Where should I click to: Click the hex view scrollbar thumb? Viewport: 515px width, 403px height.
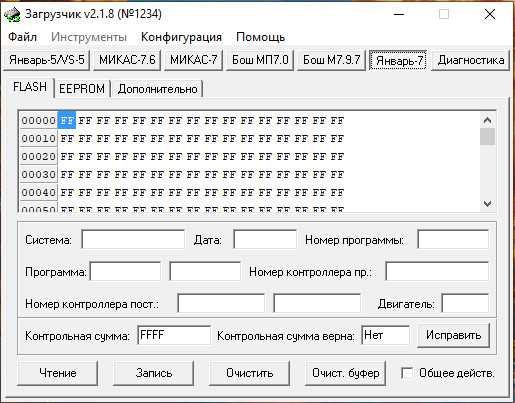[x=487, y=137]
